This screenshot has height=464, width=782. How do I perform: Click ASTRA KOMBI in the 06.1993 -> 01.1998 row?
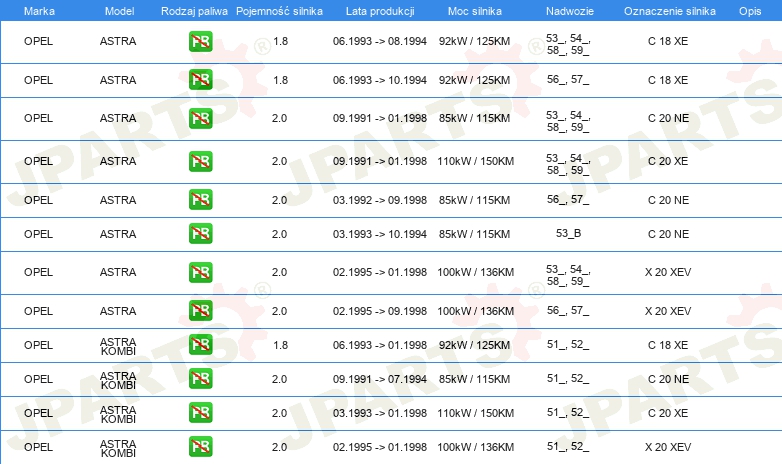(118, 346)
